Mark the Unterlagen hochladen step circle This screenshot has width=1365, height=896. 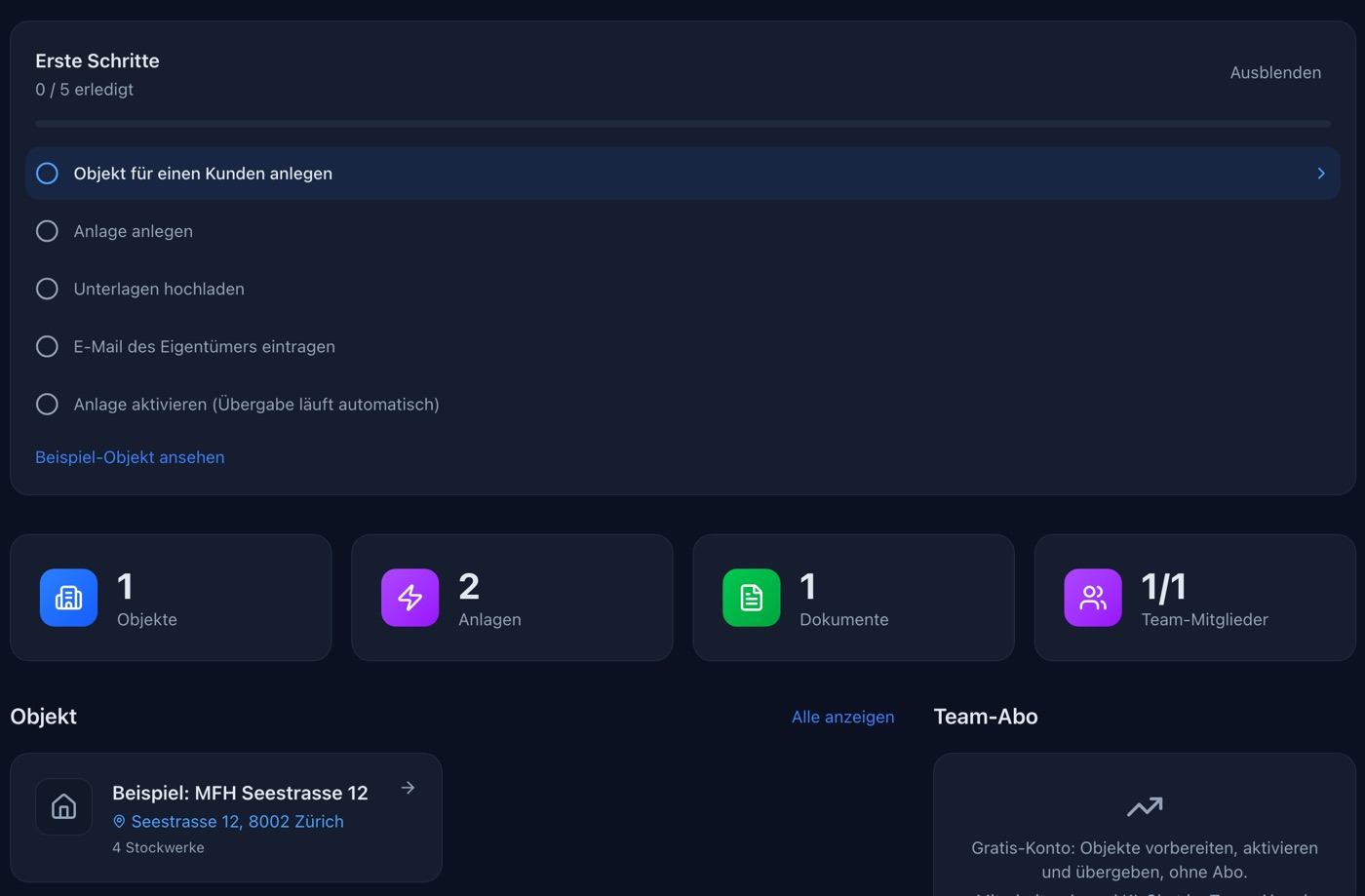tap(47, 289)
